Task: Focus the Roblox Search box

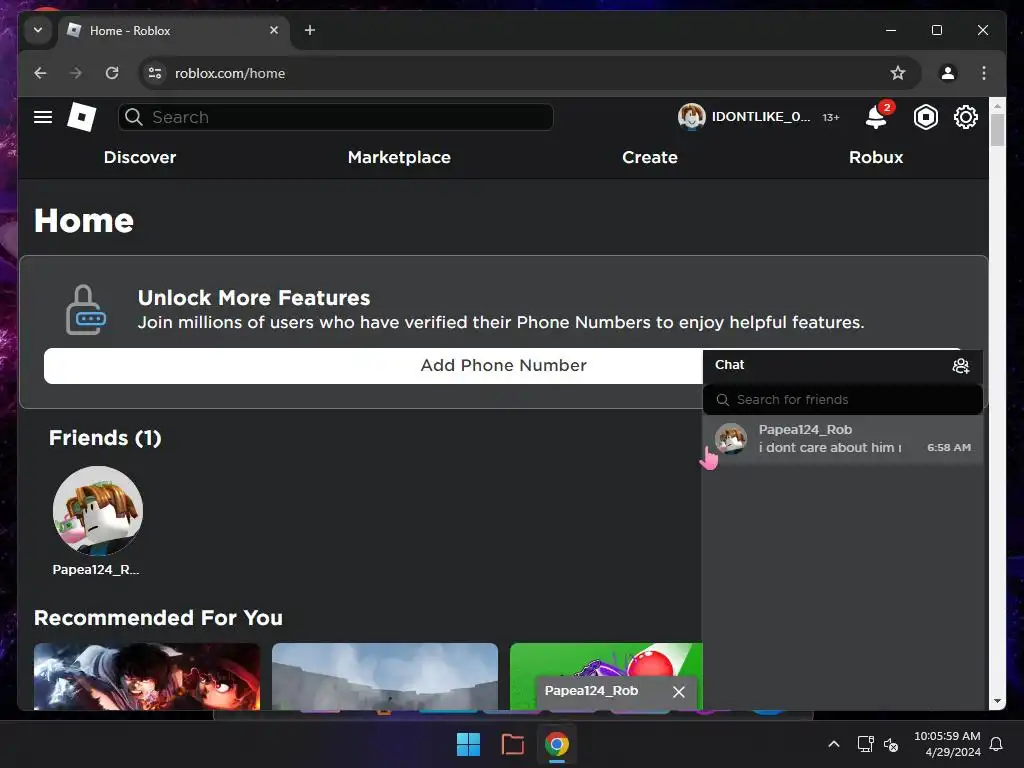Action: tap(336, 117)
